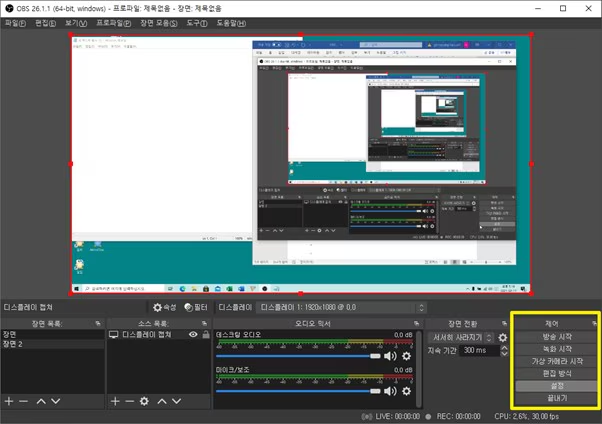Expand the 서서히 사라지기 transition dropdown
The height and width of the screenshot is (424, 602).
(490, 338)
